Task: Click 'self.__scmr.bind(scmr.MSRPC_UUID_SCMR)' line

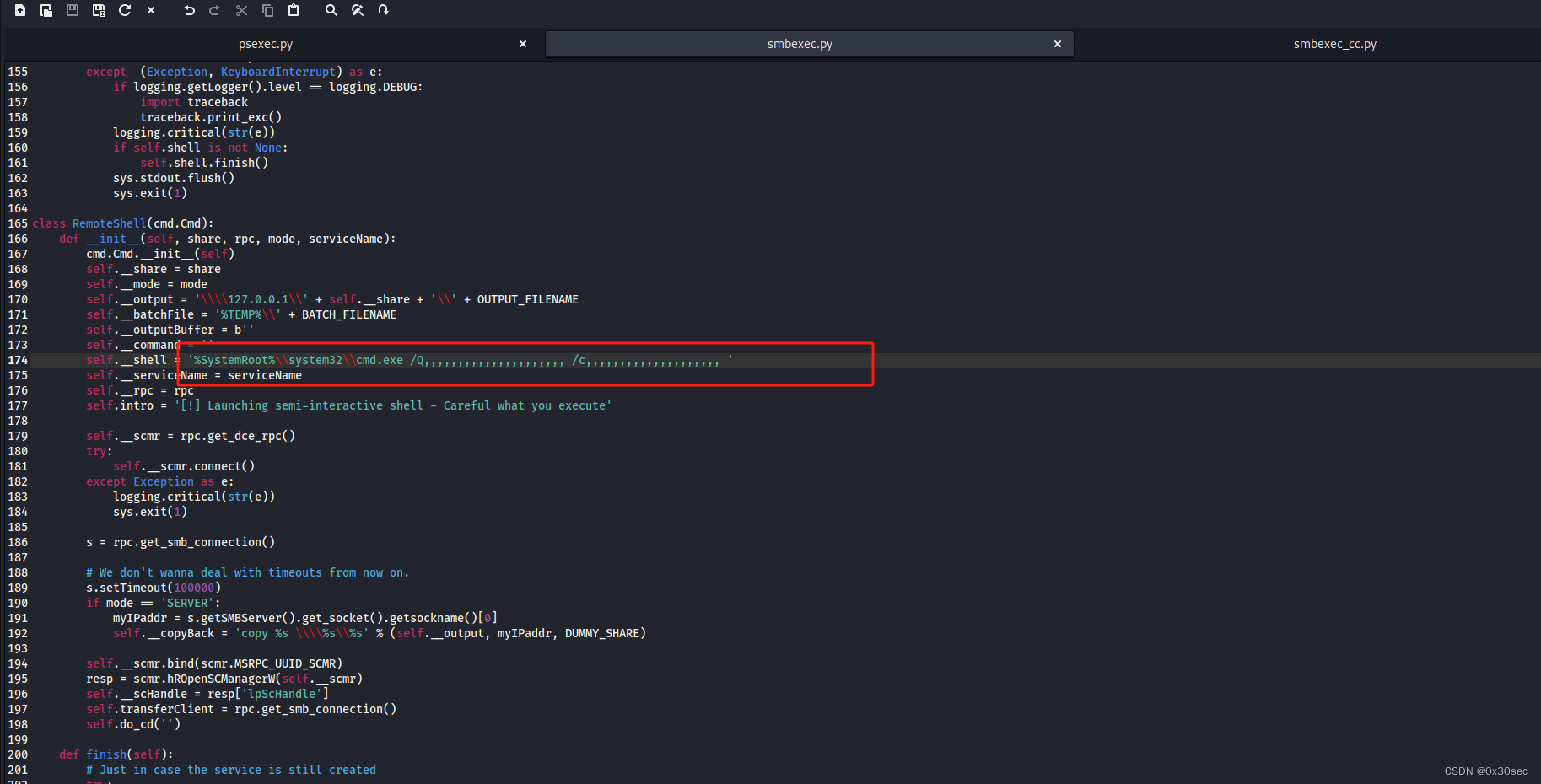Action: 214,663
